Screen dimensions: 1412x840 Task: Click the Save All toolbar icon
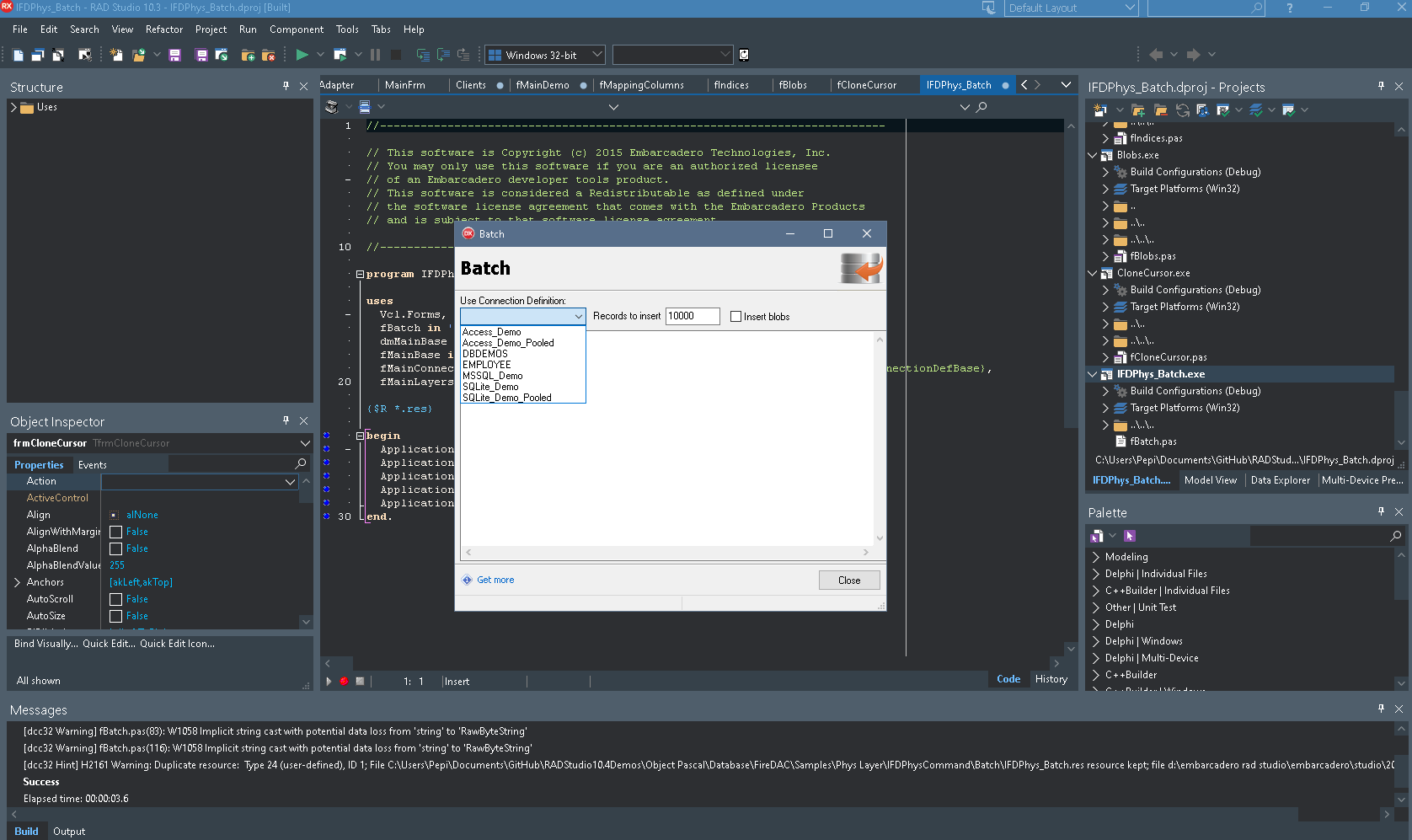click(x=201, y=55)
